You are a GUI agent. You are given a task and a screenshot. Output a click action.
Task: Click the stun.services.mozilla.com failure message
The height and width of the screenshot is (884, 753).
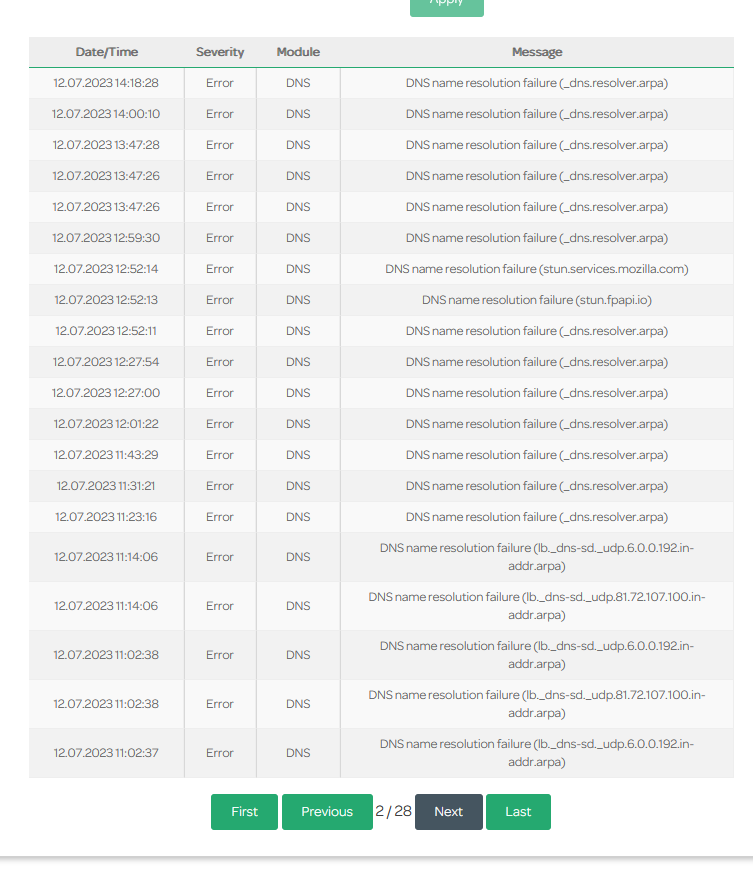537,269
